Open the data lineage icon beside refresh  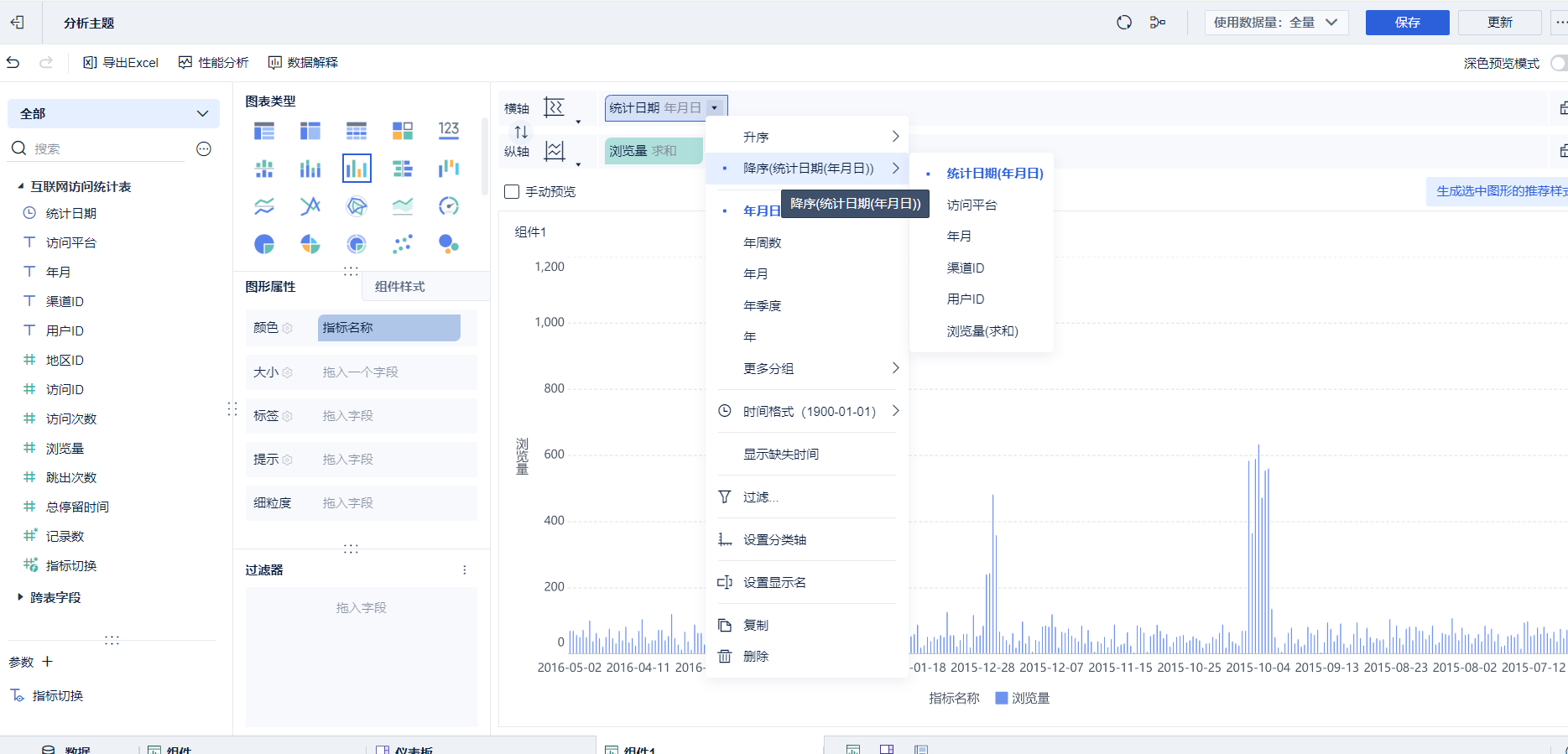(1158, 23)
